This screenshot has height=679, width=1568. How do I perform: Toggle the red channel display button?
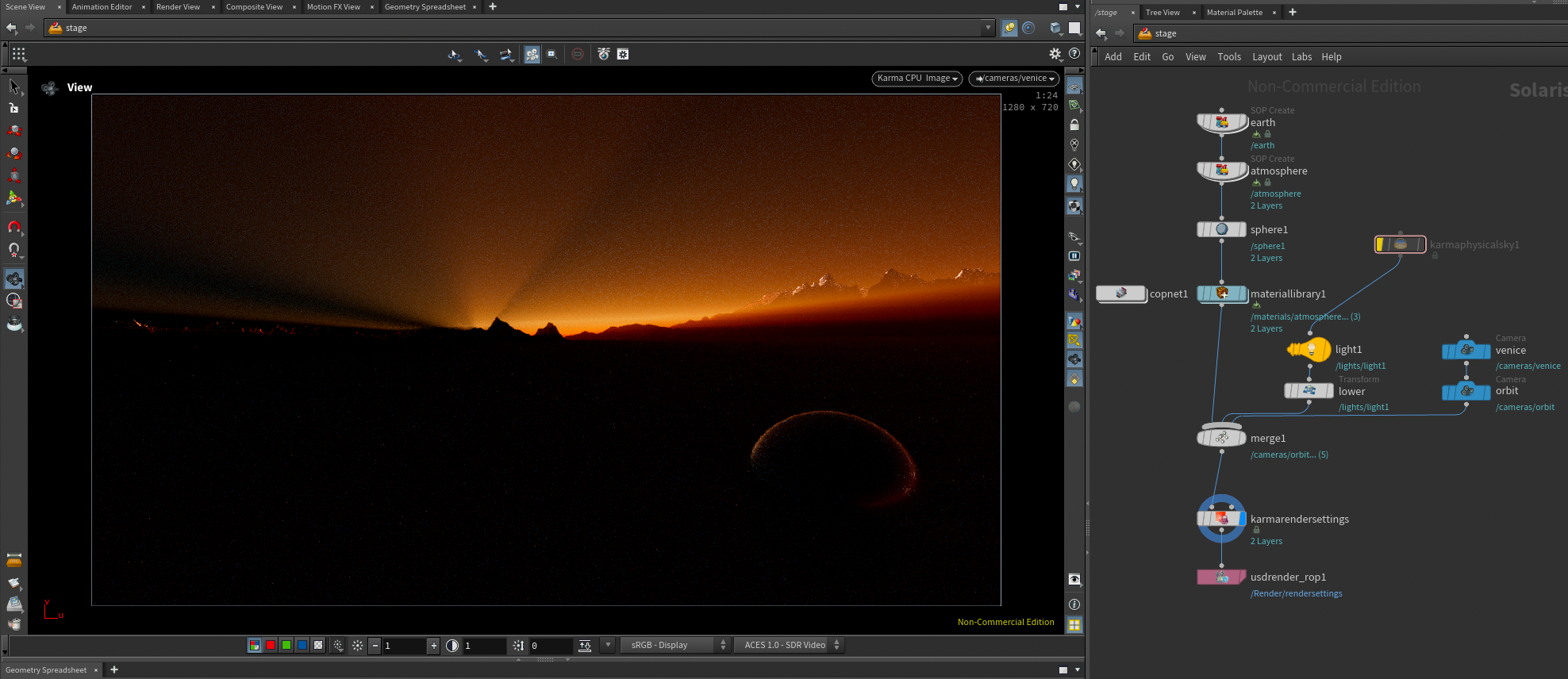click(271, 645)
